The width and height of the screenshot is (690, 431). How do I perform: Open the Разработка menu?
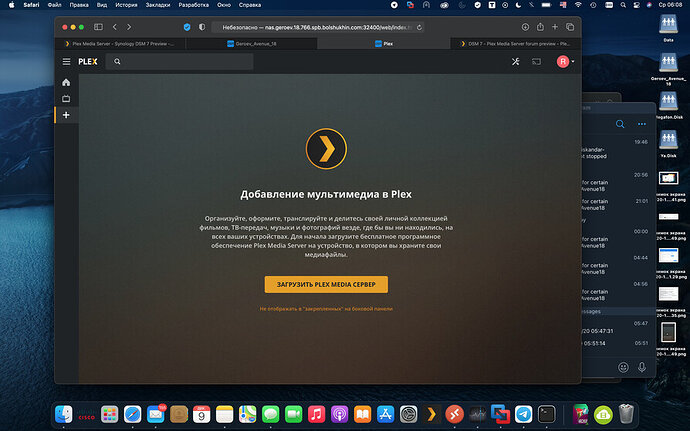pos(194,5)
